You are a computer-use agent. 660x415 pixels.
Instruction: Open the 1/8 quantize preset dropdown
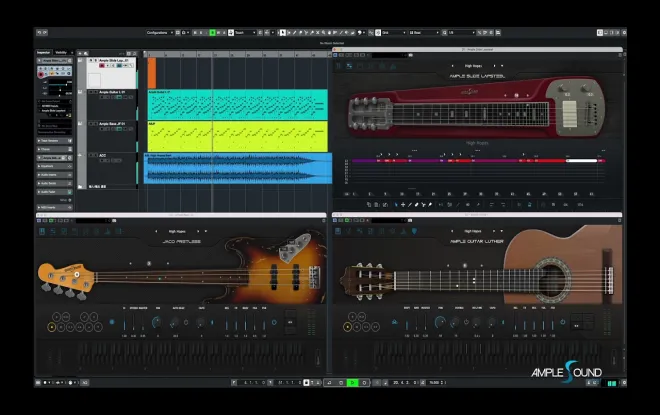(461, 32)
